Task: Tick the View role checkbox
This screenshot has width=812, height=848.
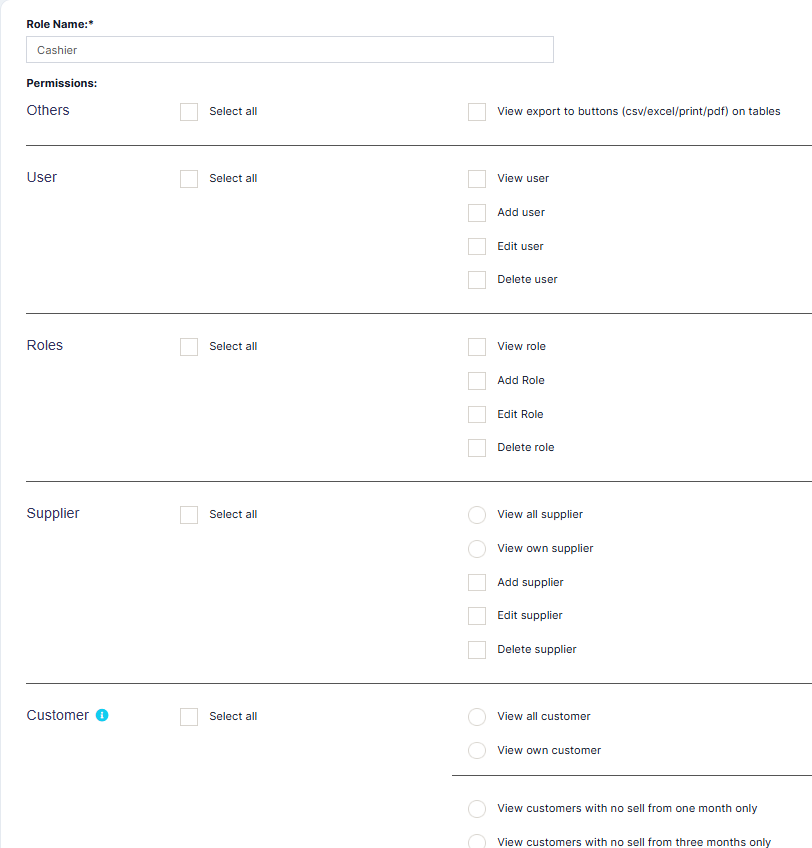Action: [x=477, y=347]
